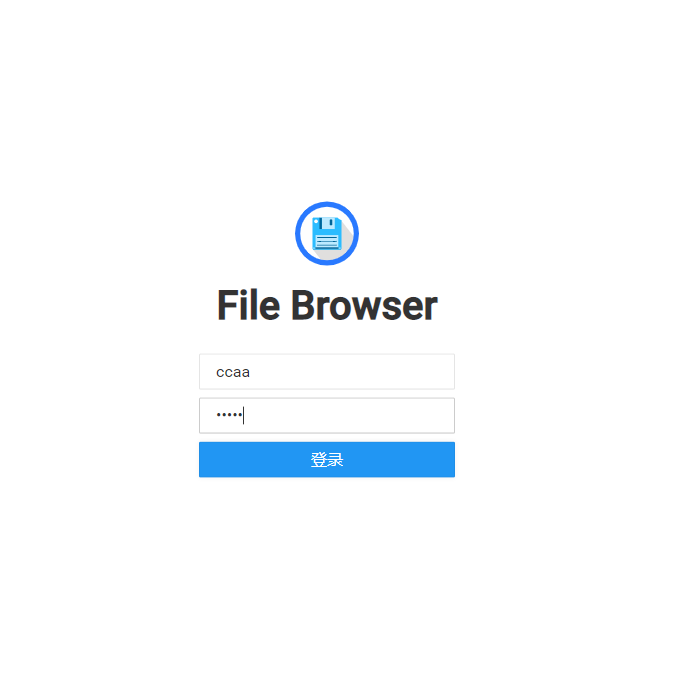Click the masked password dots
Viewport: 698px width, 686px height.
[229, 415]
